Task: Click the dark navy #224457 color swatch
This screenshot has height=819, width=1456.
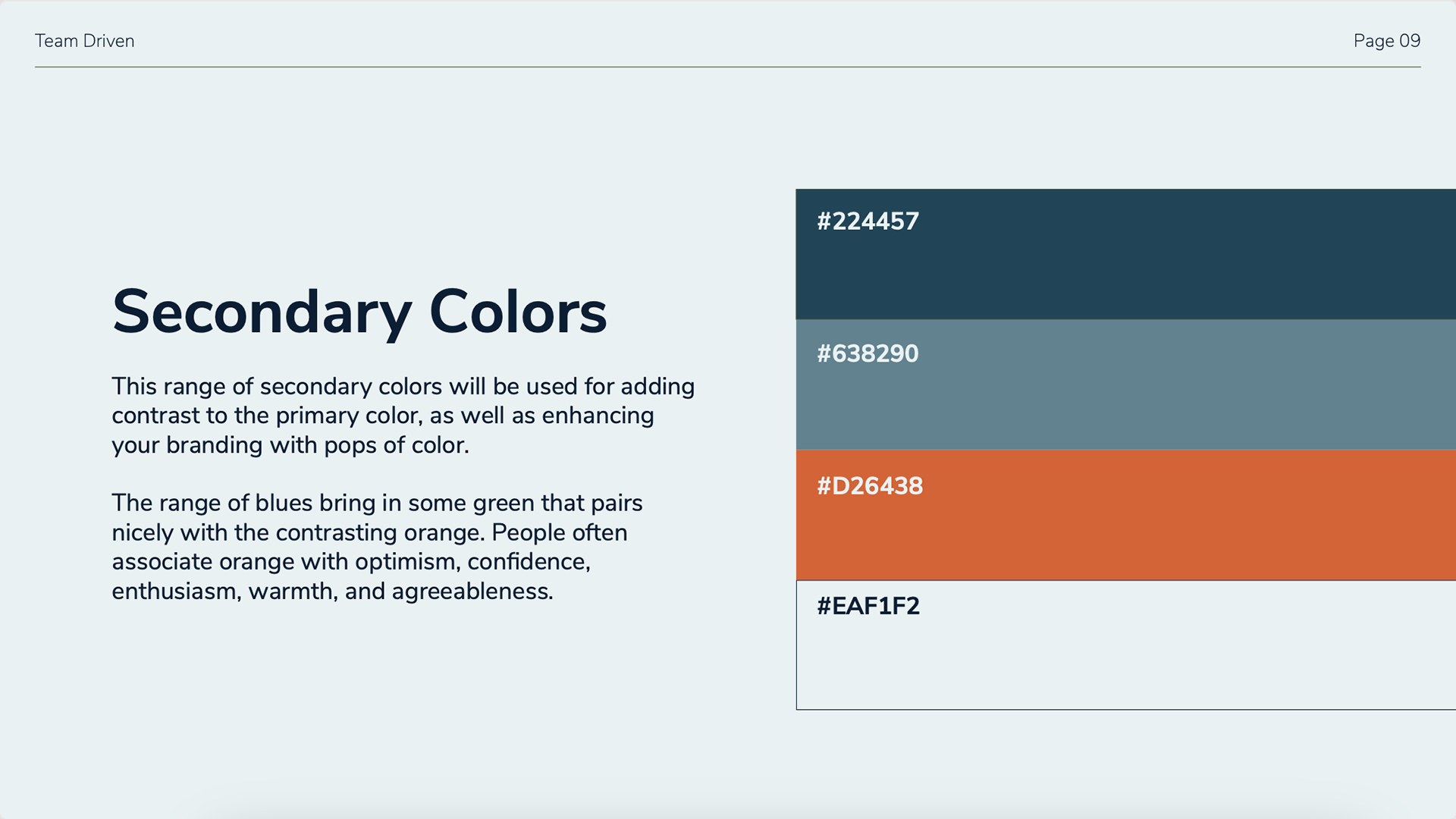Action: pos(1126,254)
